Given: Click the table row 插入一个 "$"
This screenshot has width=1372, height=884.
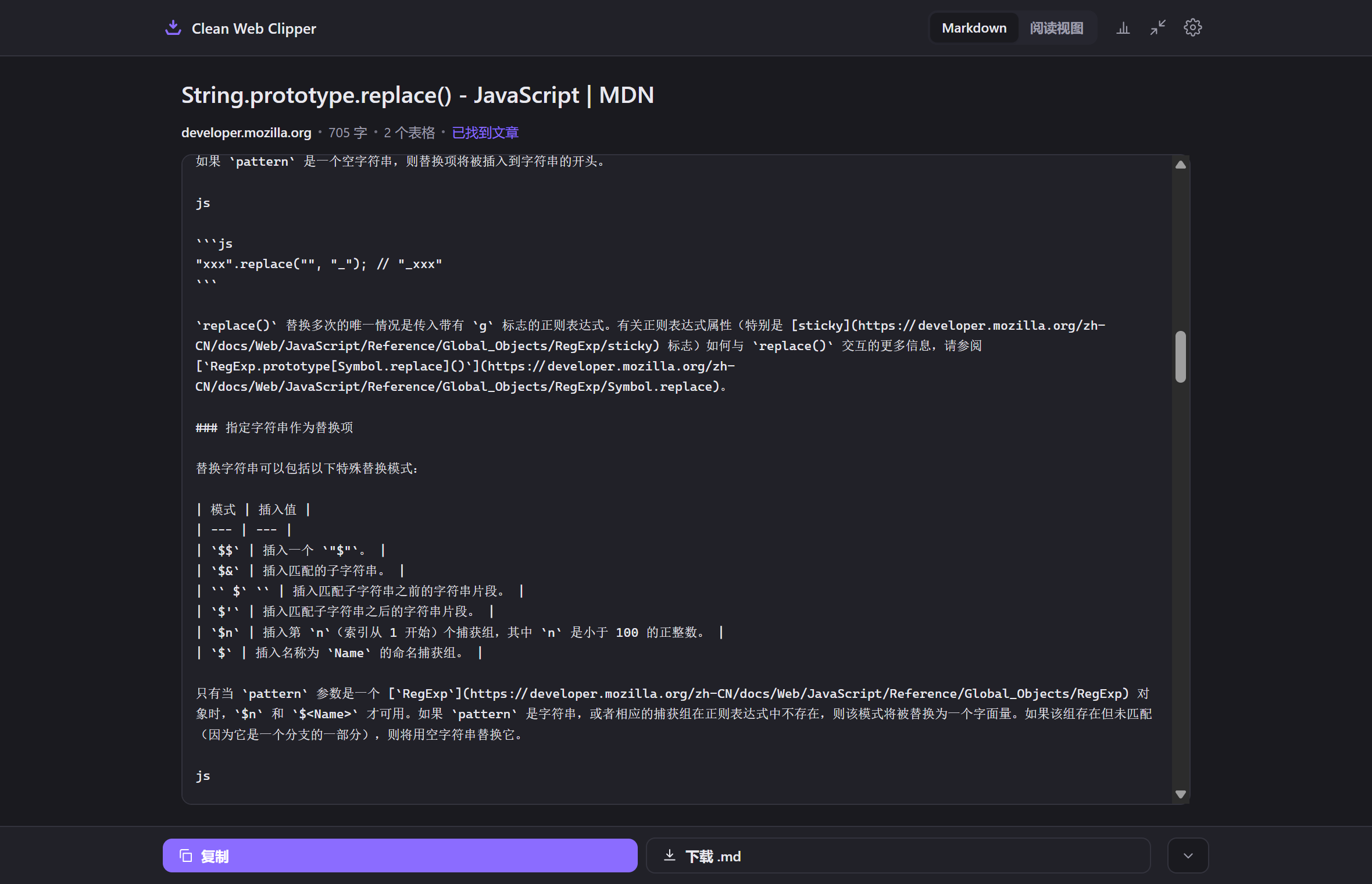Looking at the screenshot, I should pos(290,550).
